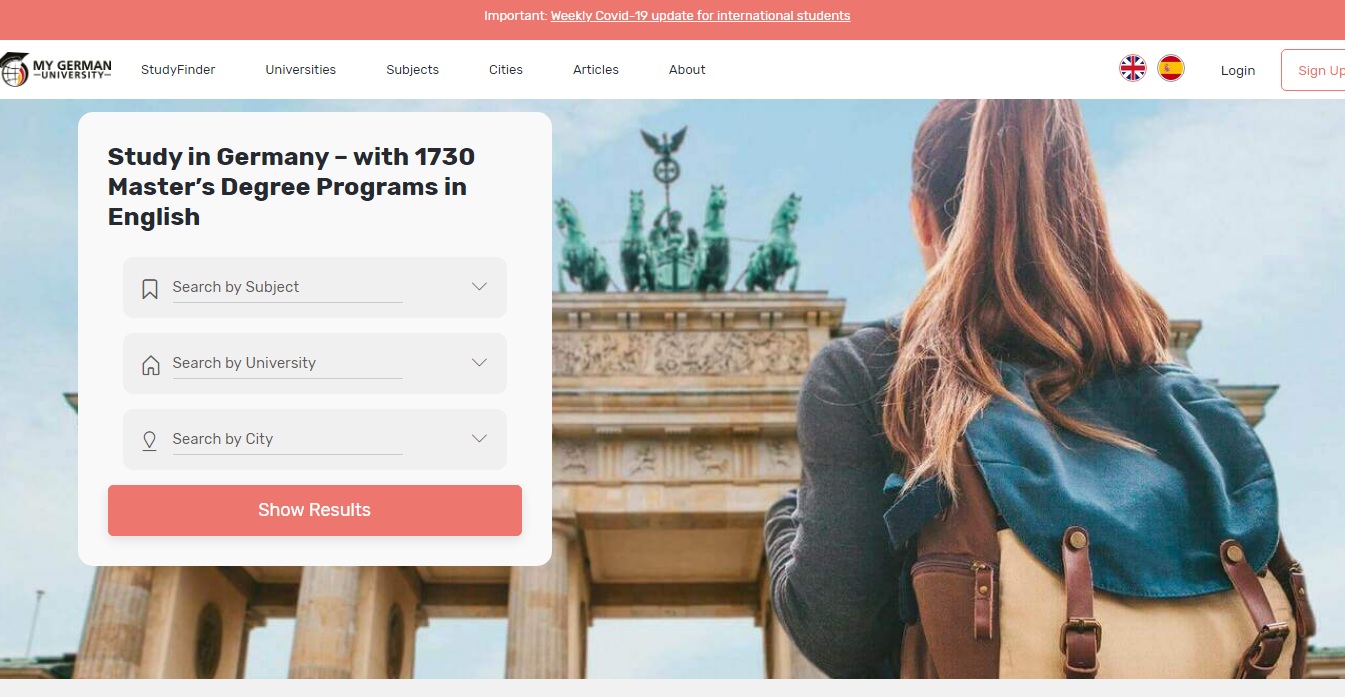Open the StudyFinder menu item

pyautogui.click(x=178, y=70)
